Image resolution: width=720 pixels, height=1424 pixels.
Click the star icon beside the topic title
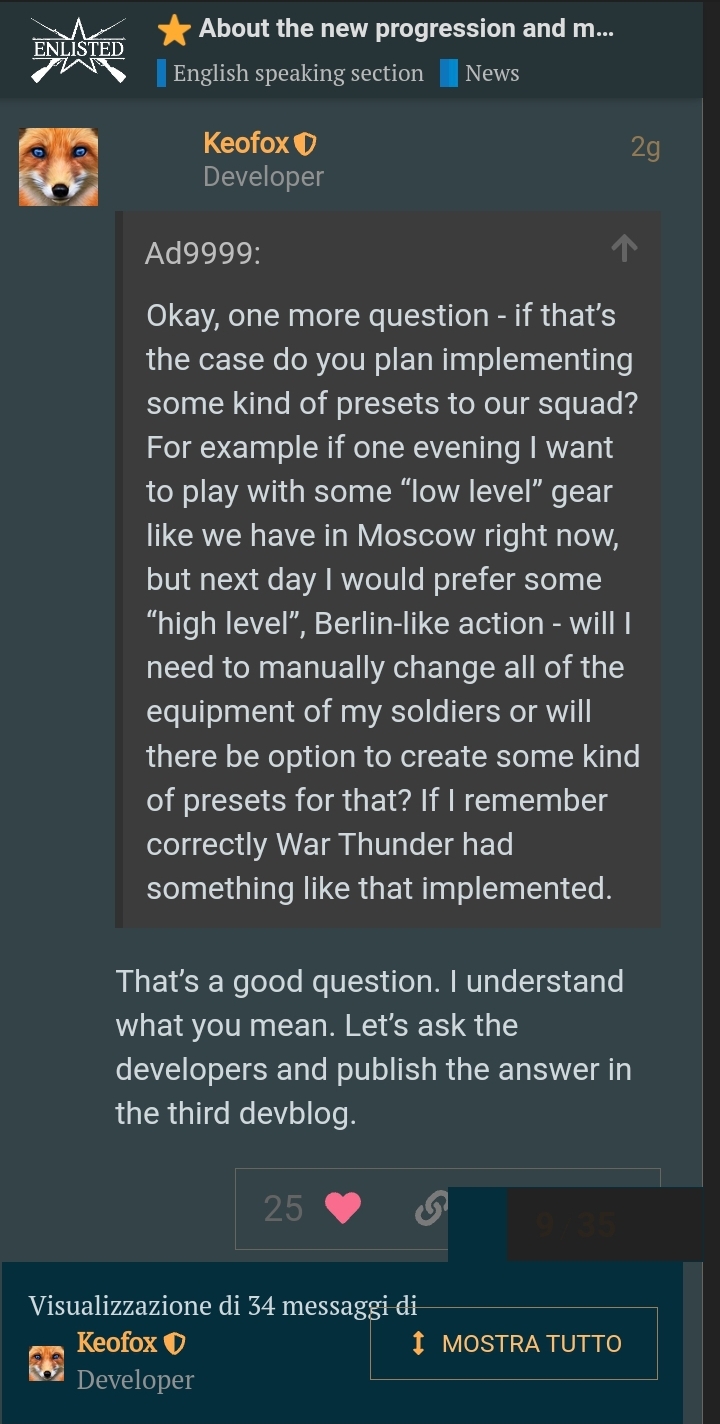point(174,31)
